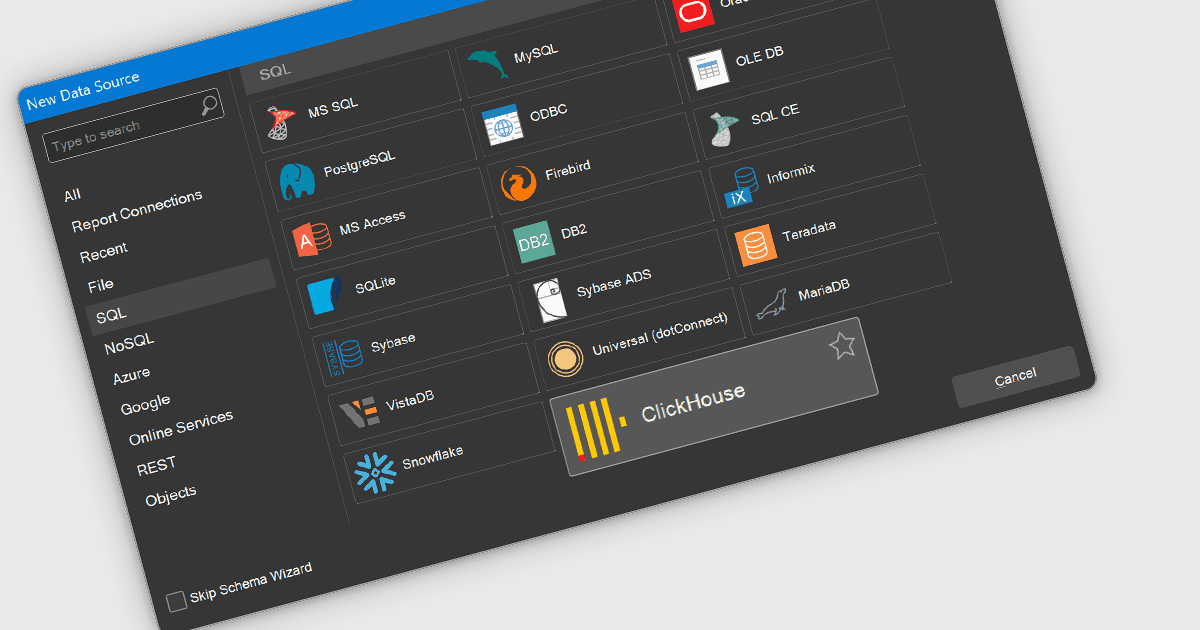Viewport: 1200px width, 630px height.
Task: Cancel the New Data Source dialog
Action: tap(1016, 377)
